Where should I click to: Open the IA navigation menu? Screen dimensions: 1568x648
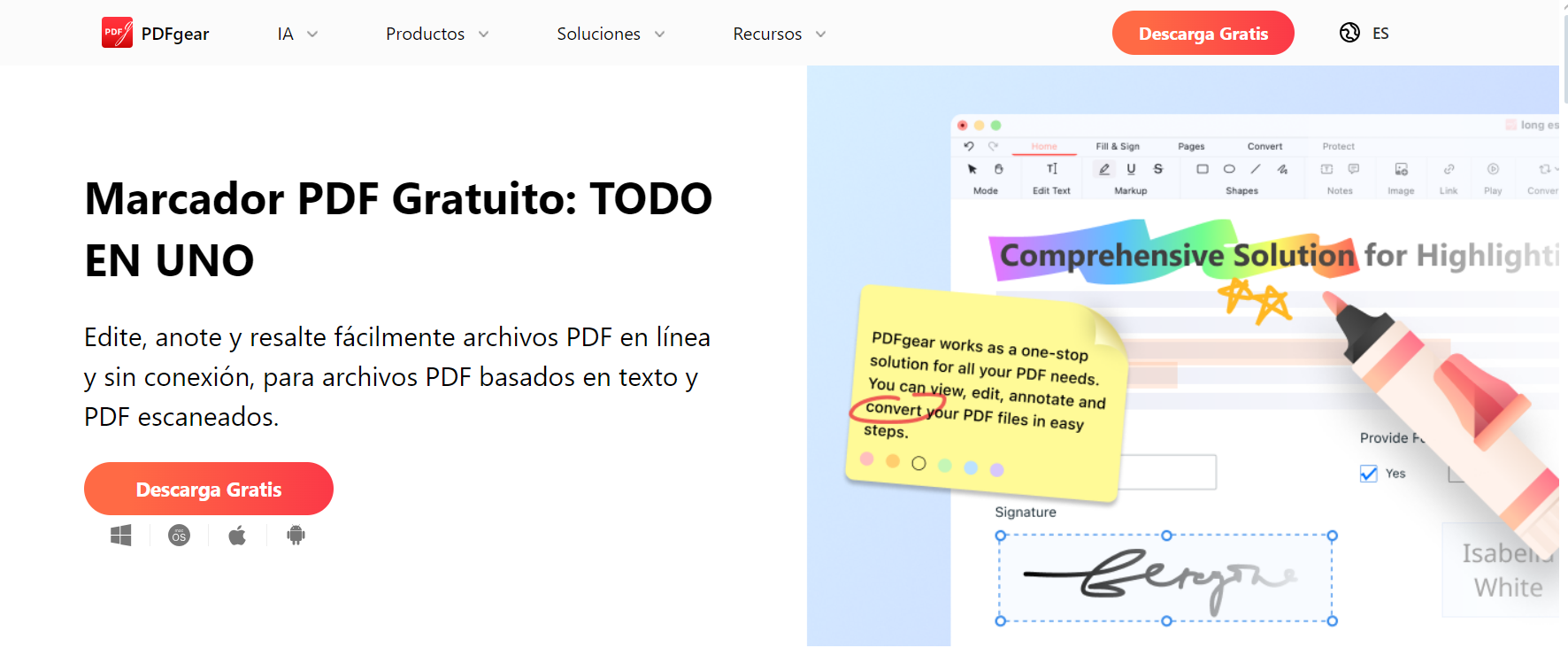coord(285,34)
